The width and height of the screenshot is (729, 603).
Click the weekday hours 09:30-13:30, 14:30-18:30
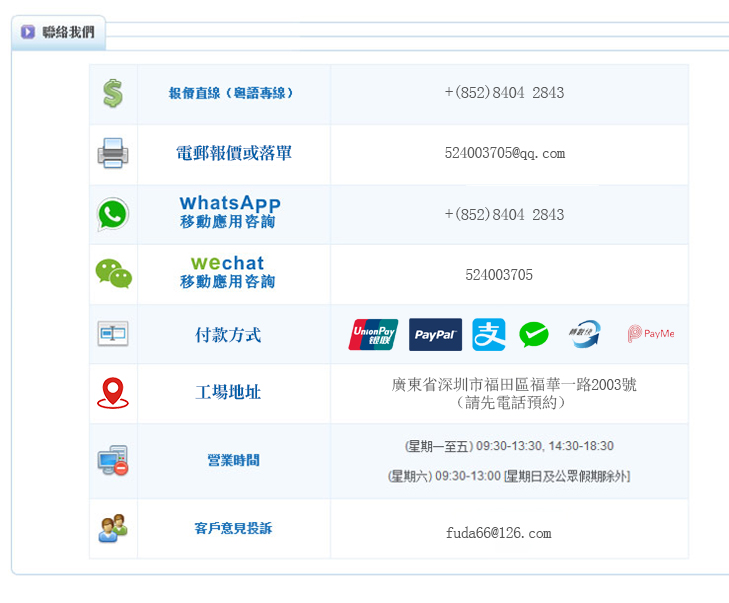(x=510, y=446)
